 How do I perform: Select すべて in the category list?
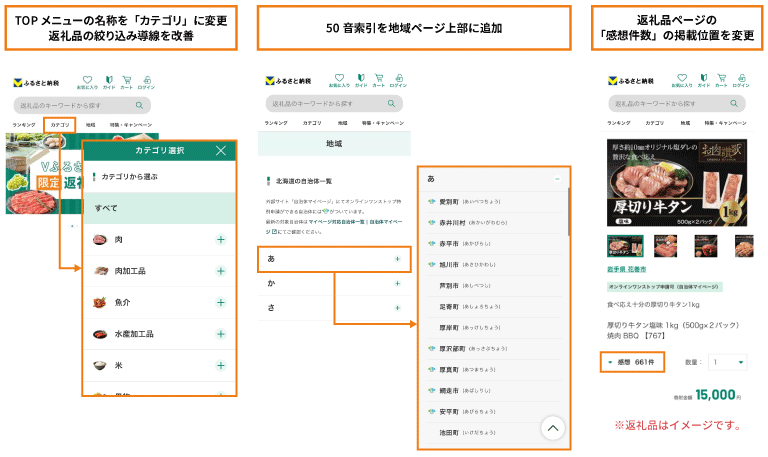160,208
